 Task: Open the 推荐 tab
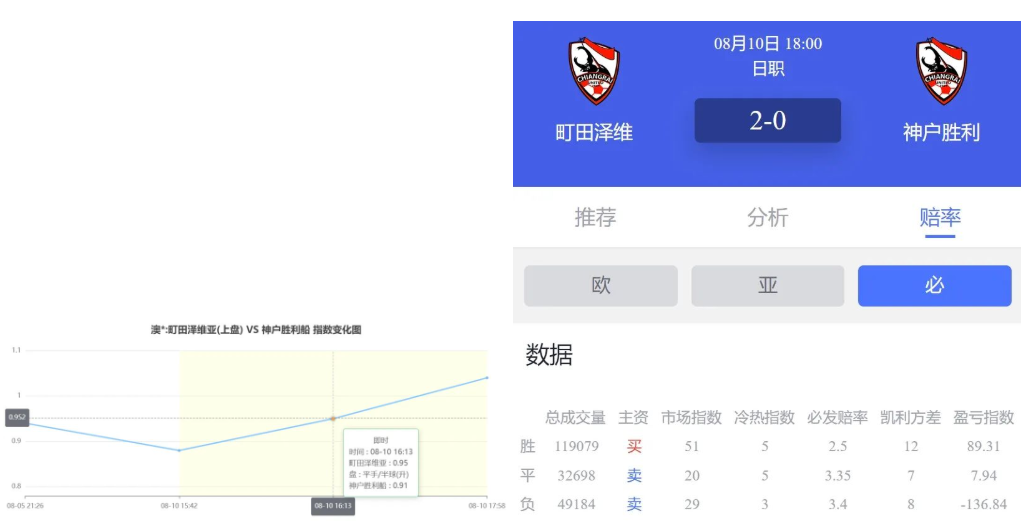pos(595,217)
